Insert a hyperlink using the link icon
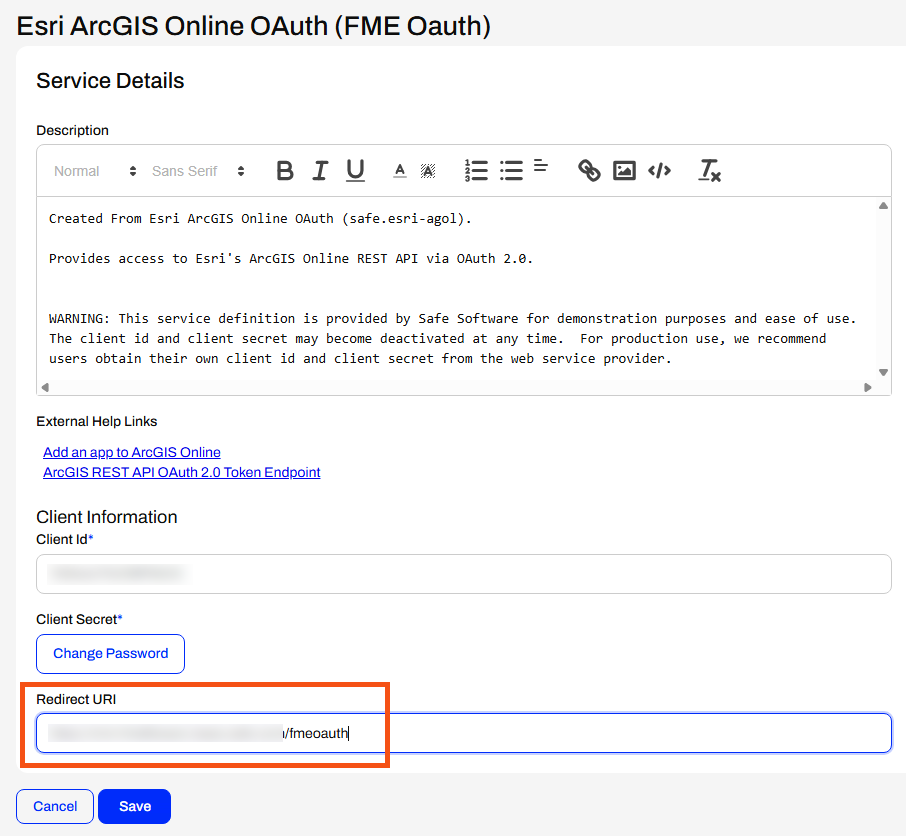The height and width of the screenshot is (836, 906). click(x=589, y=170)
